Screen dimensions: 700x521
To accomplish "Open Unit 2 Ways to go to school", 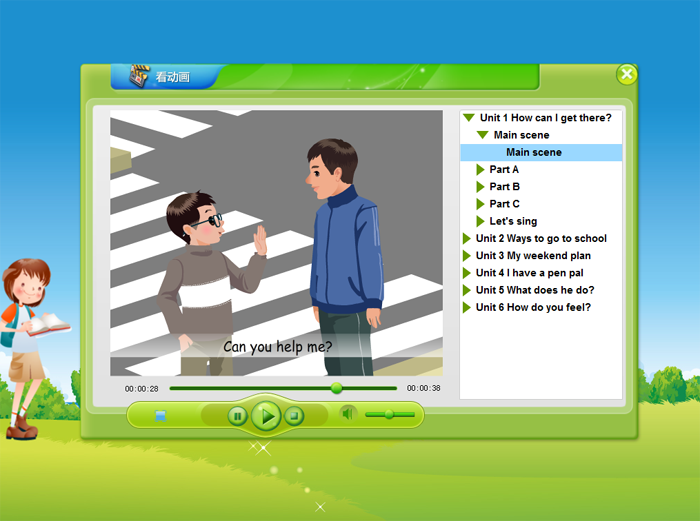I will (541, 238).
